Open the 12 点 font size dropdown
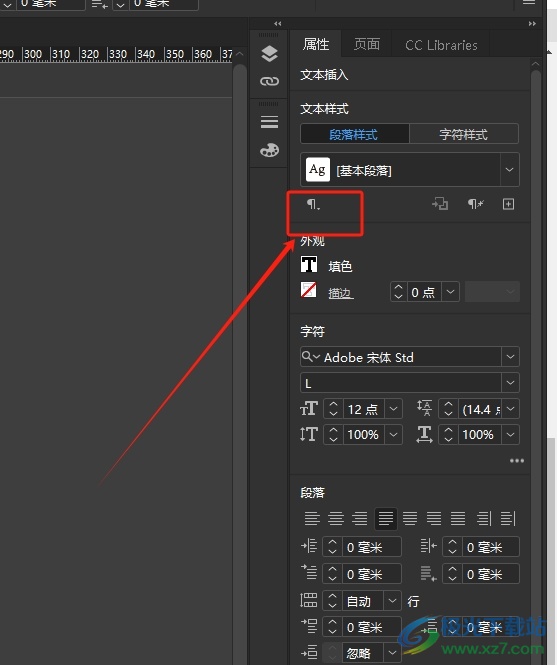The width and height of the screenshot is (557, 665). [393, 409]
